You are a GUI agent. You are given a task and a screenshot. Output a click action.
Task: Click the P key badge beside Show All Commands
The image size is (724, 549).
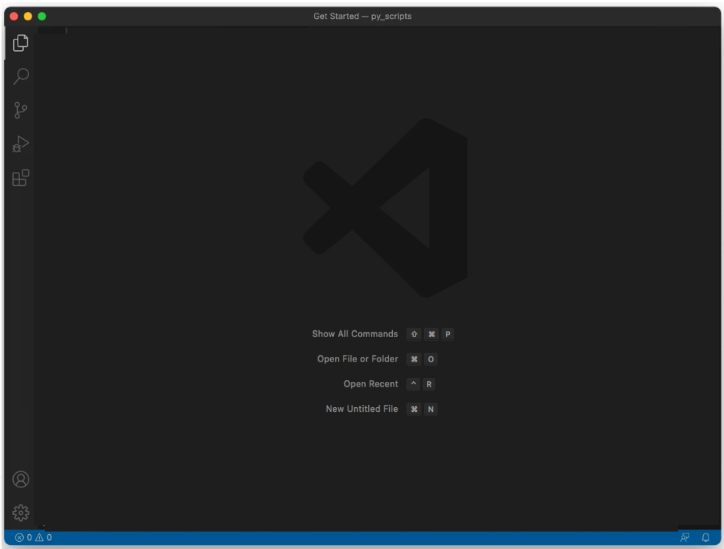(x=448, y=334)
